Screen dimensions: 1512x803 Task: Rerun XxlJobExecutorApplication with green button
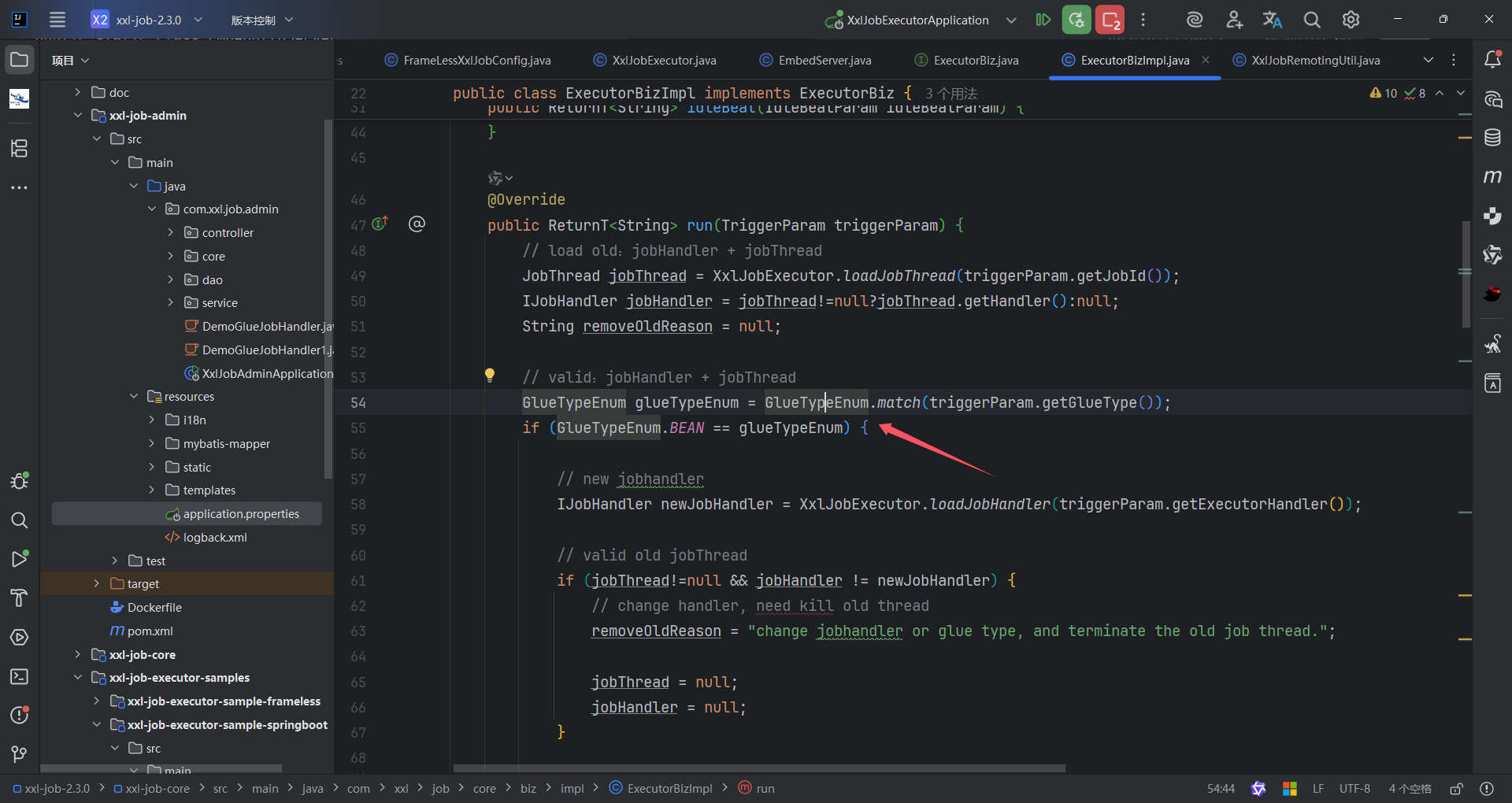point(1077,20)
